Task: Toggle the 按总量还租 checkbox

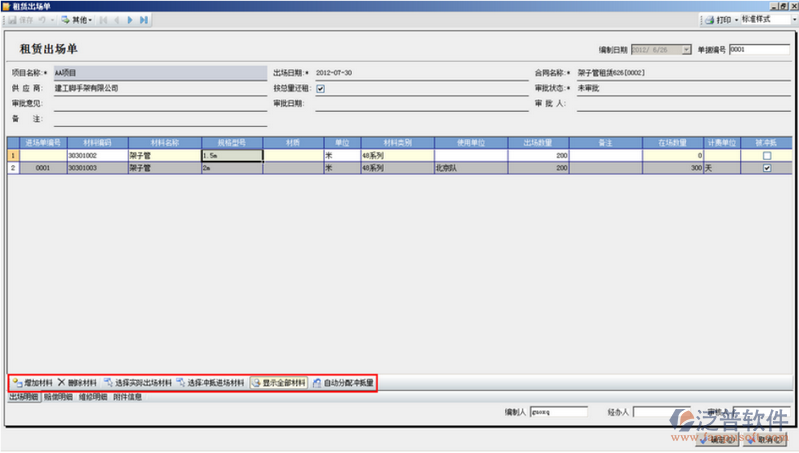Action: point(321,89)
